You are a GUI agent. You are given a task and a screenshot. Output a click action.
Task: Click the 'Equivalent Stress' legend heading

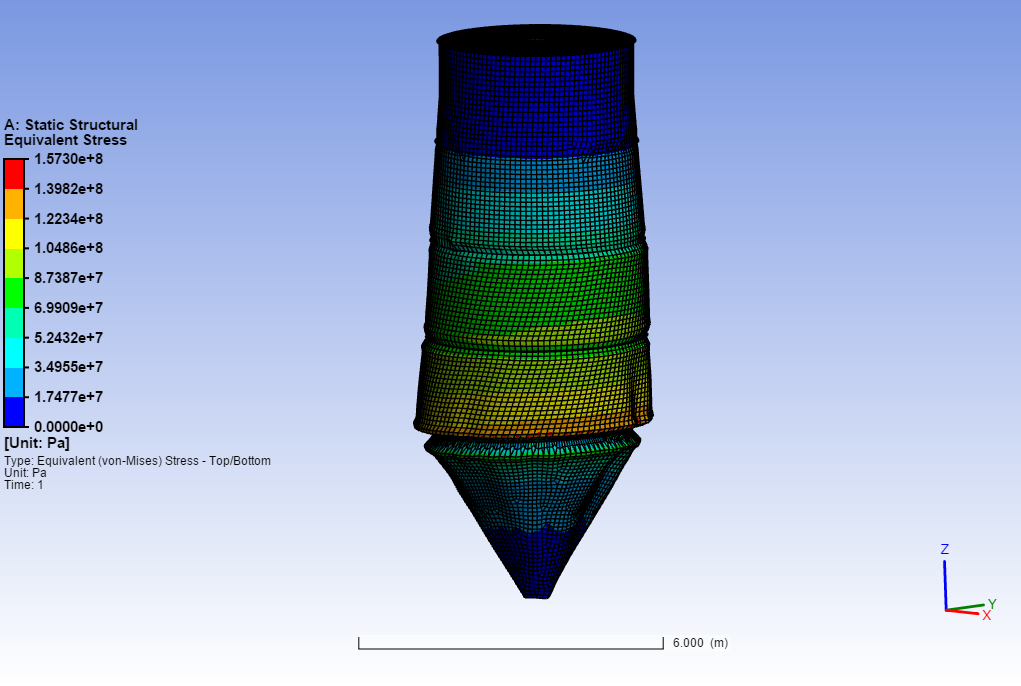click(65, 140)
